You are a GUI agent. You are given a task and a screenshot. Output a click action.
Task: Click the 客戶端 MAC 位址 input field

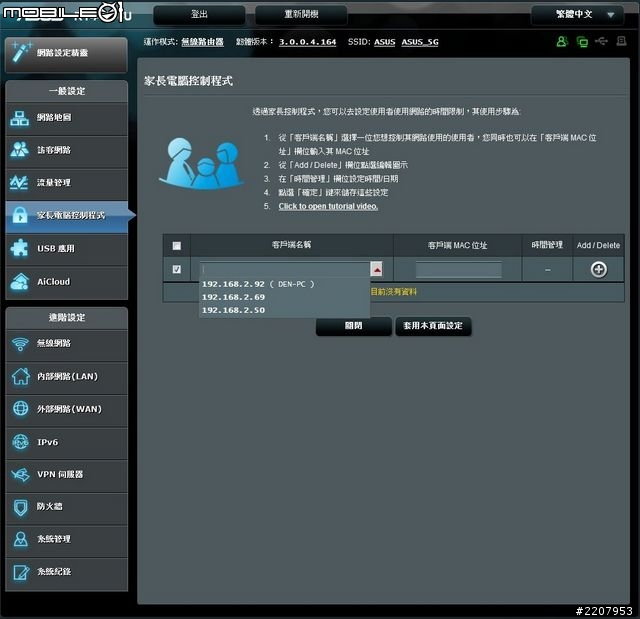tap(458, 269)
